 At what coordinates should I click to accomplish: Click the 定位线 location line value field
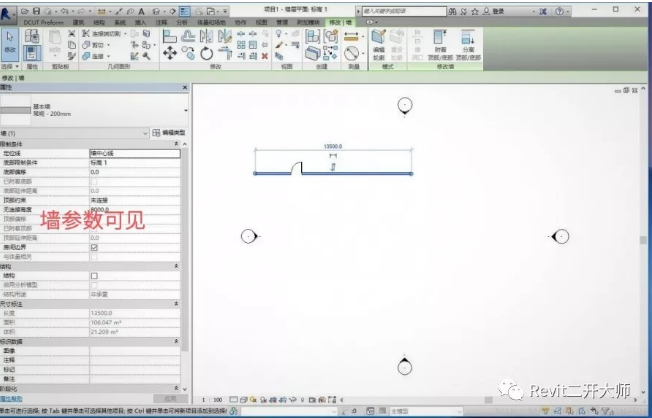tap(135, 153)
